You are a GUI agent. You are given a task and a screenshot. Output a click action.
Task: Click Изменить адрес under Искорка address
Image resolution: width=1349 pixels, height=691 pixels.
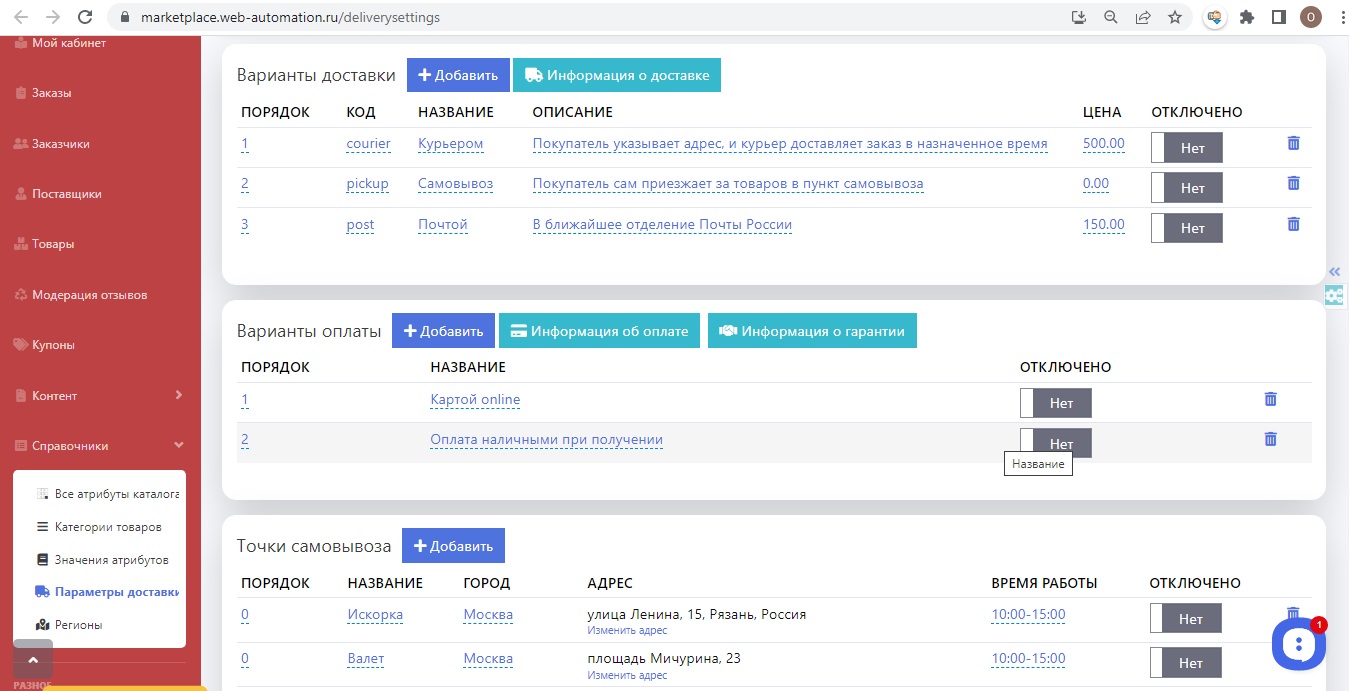tap(627, 631)
